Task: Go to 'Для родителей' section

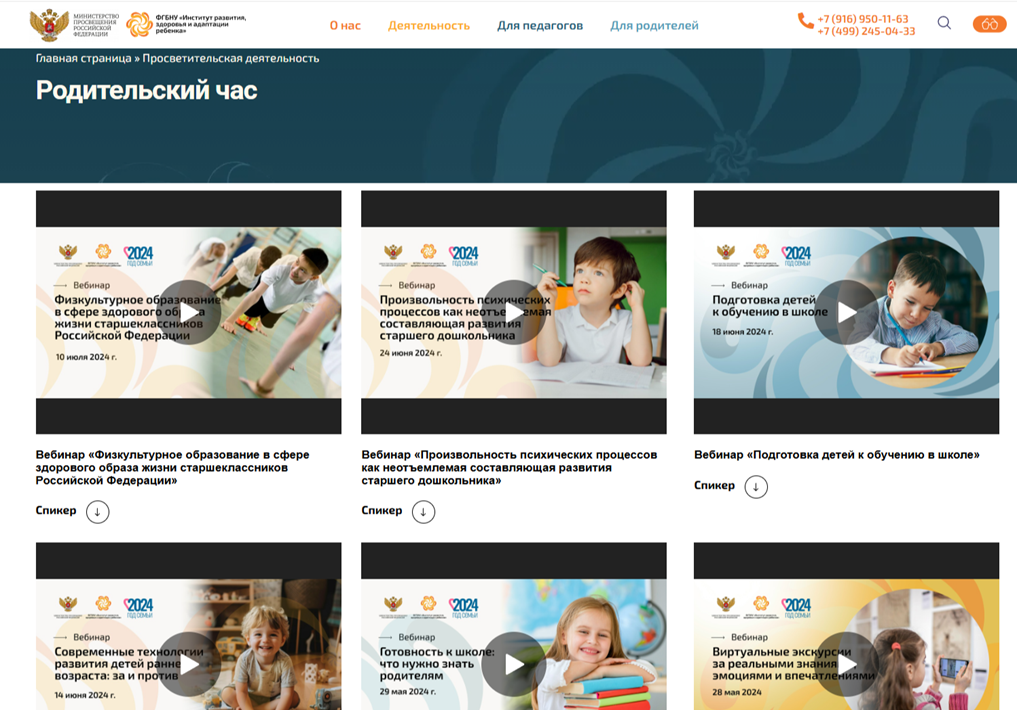Action: [654, 25]
